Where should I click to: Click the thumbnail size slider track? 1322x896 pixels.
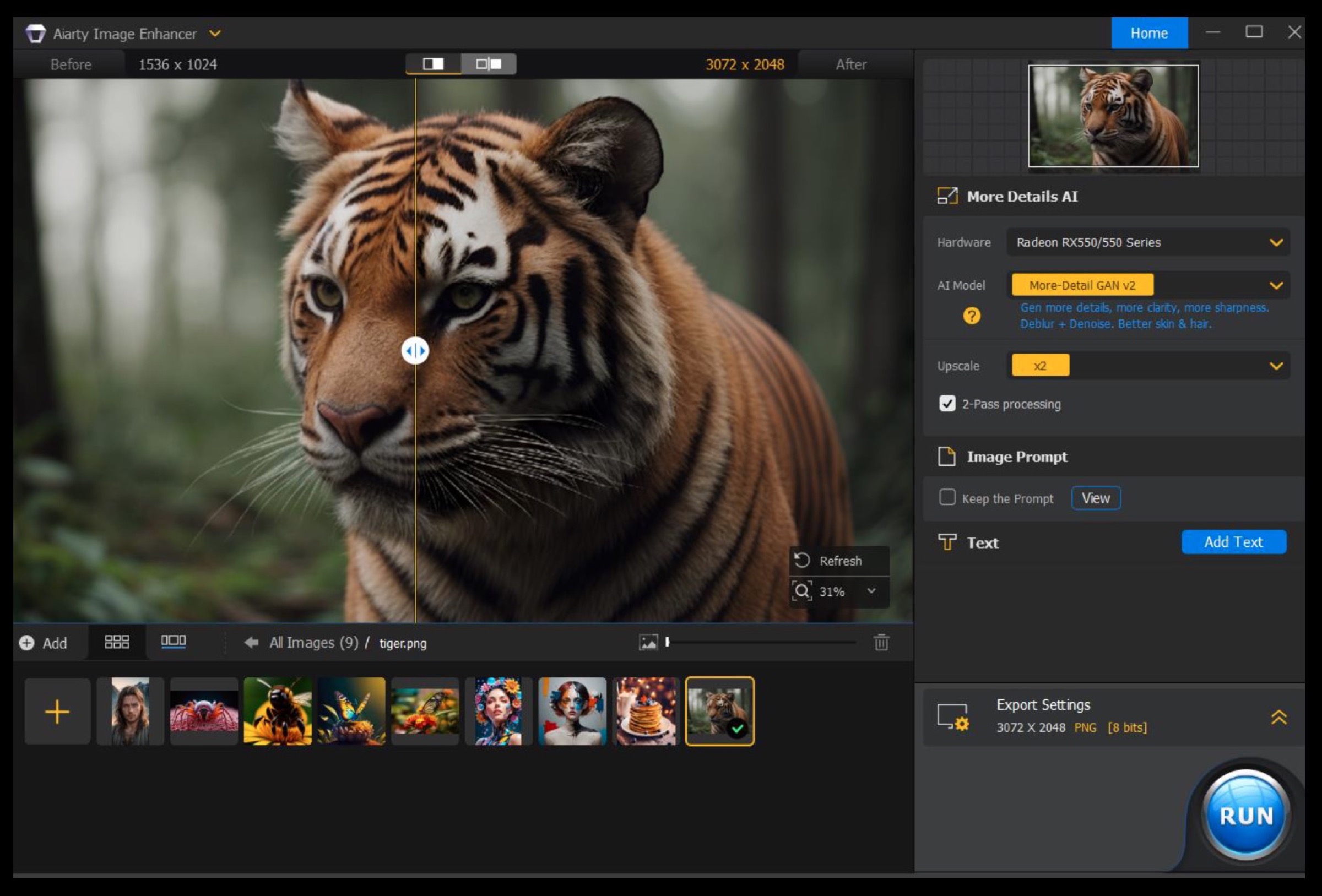click(x=762, y=642)
